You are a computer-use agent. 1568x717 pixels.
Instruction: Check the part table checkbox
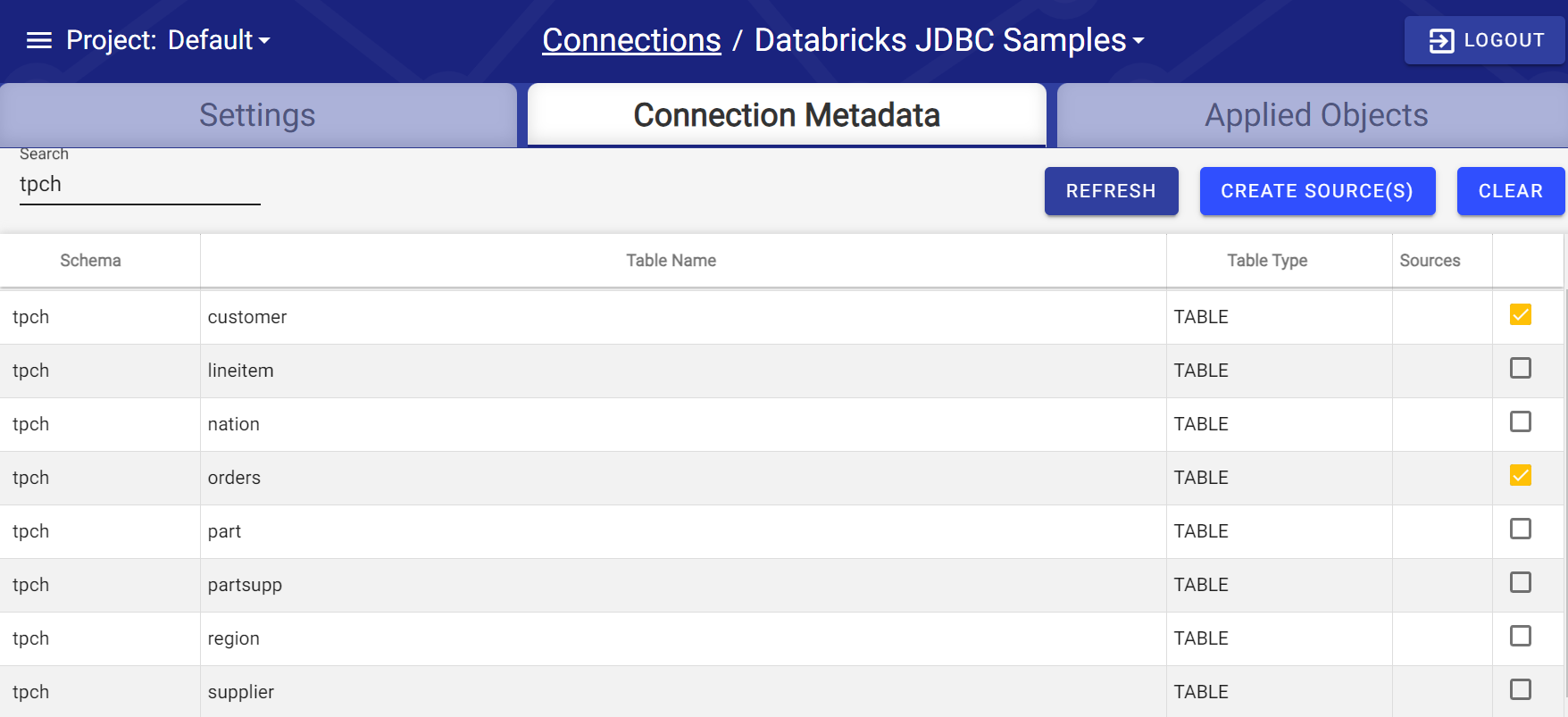pos(1521,529)
